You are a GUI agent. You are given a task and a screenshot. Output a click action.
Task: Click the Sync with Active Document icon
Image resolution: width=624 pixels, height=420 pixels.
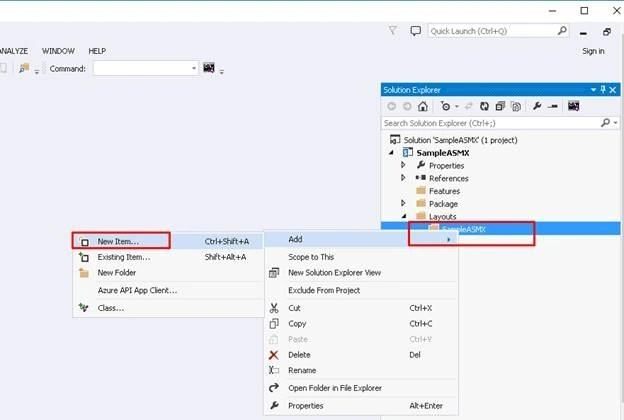point(469,106)
